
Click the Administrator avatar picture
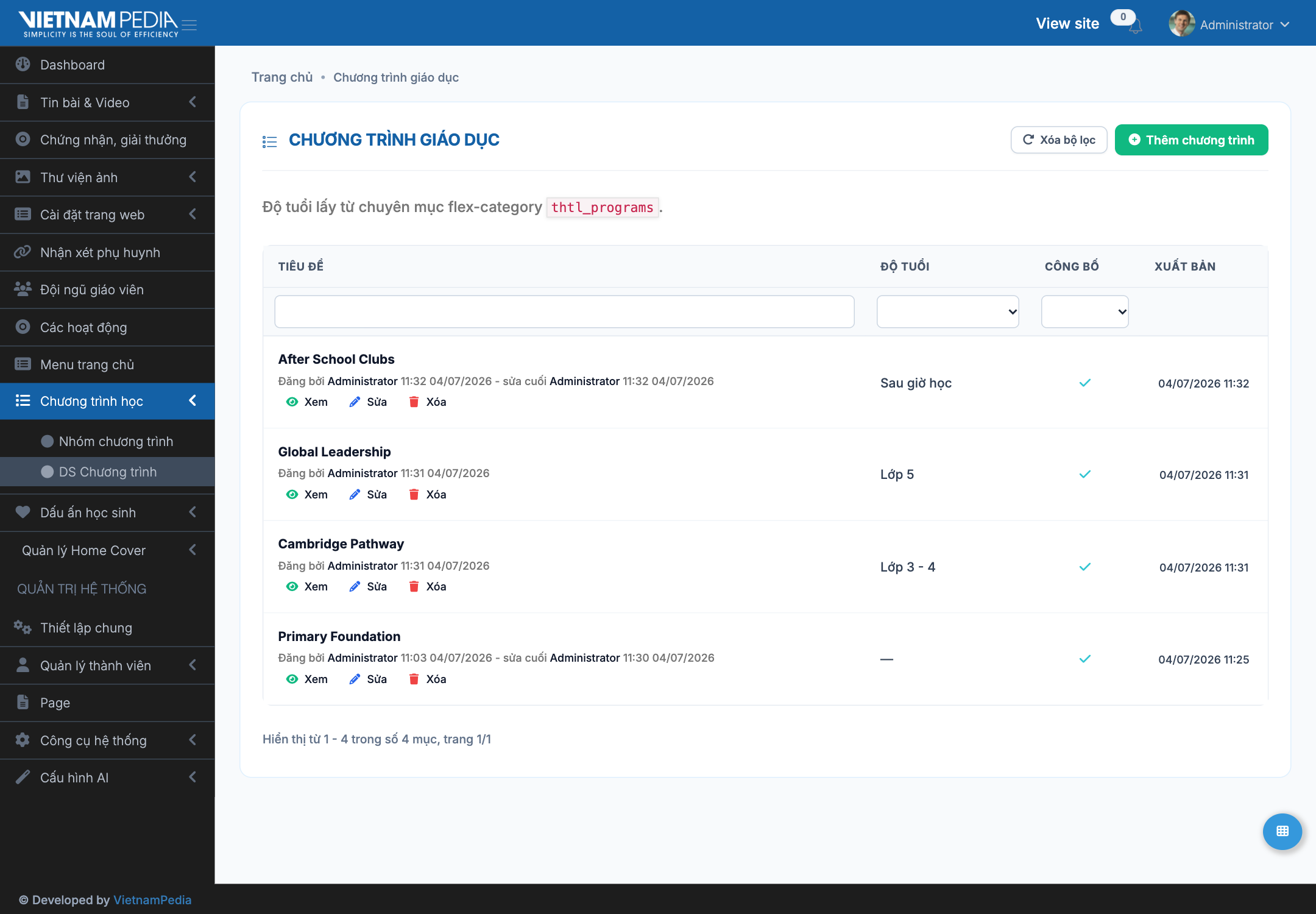[1181, 24]
